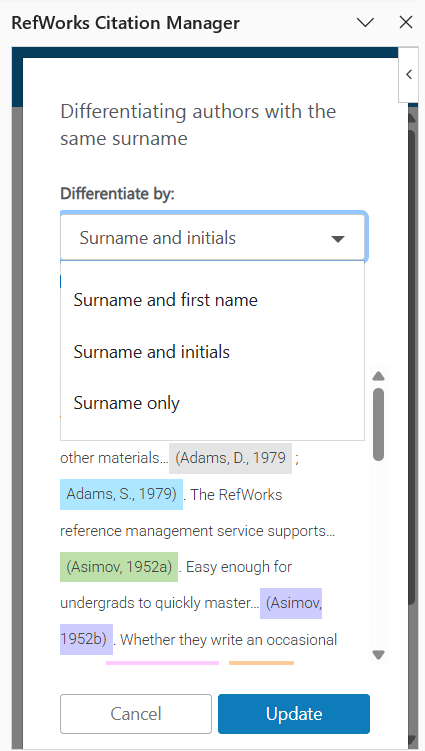This screenshot has width=425, height=751.
Task: Open the 'Differentiate by' combo box
Action: (x=214, y=238)
